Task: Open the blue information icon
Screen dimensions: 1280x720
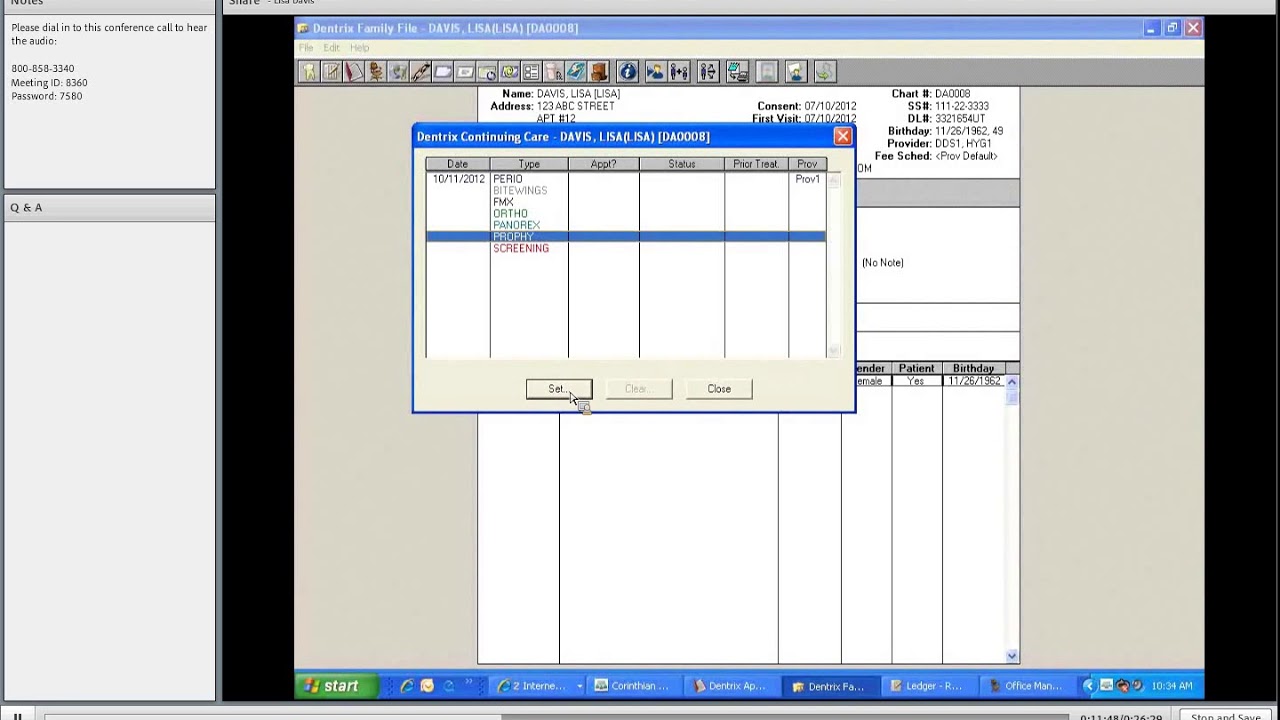Action: pyautogui.click(x=628, y=72)
